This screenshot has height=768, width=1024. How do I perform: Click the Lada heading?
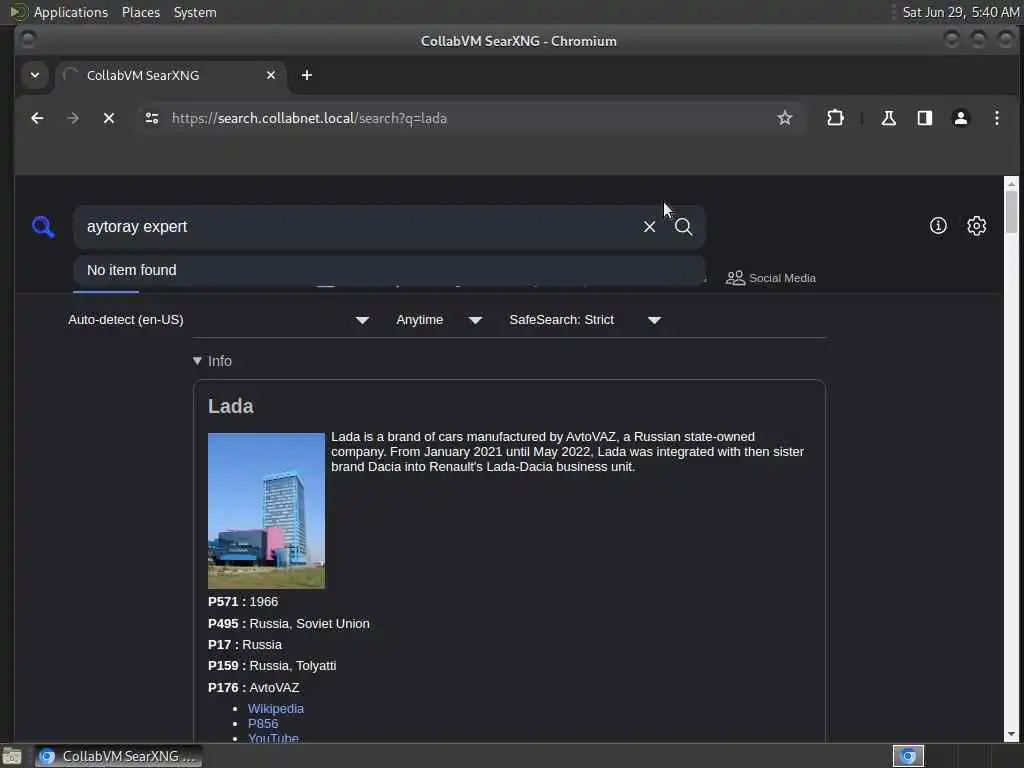(231, 406)
